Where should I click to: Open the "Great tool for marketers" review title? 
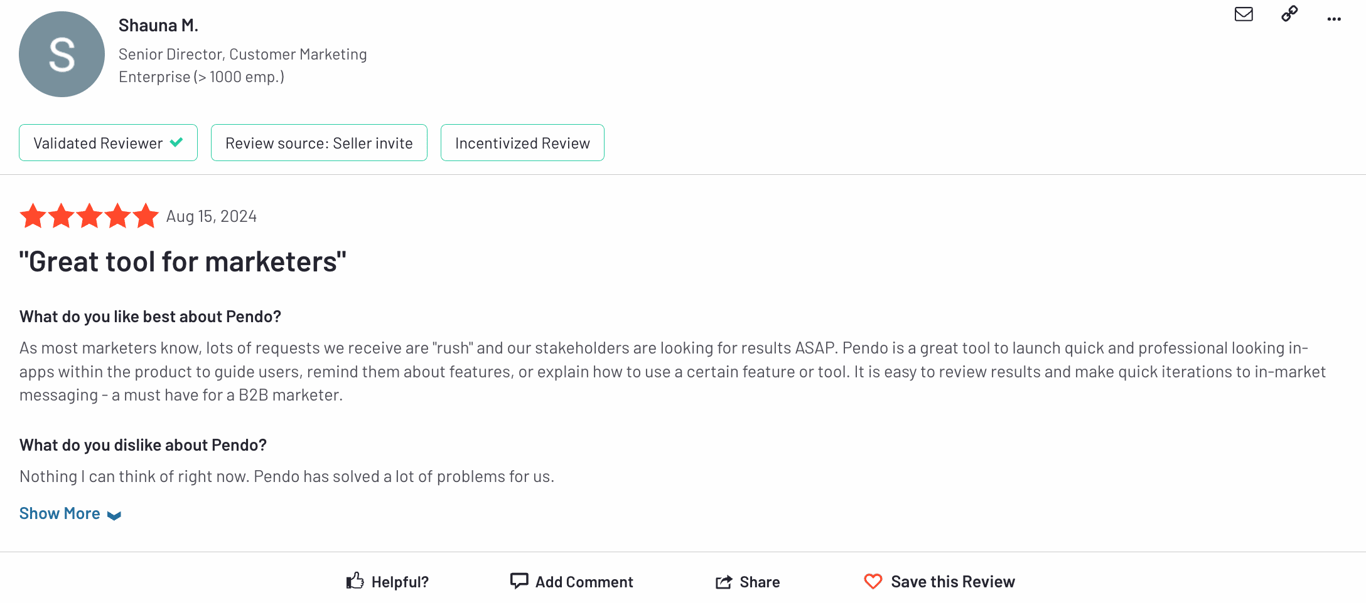coord(183,261)
